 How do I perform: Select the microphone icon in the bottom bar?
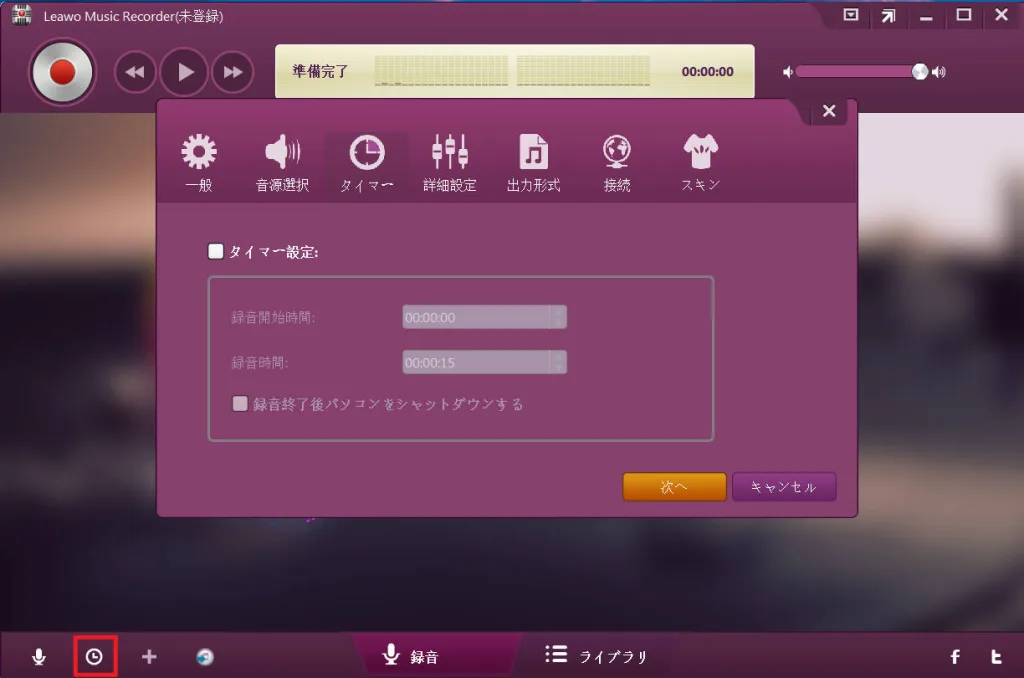pos(39,655)
